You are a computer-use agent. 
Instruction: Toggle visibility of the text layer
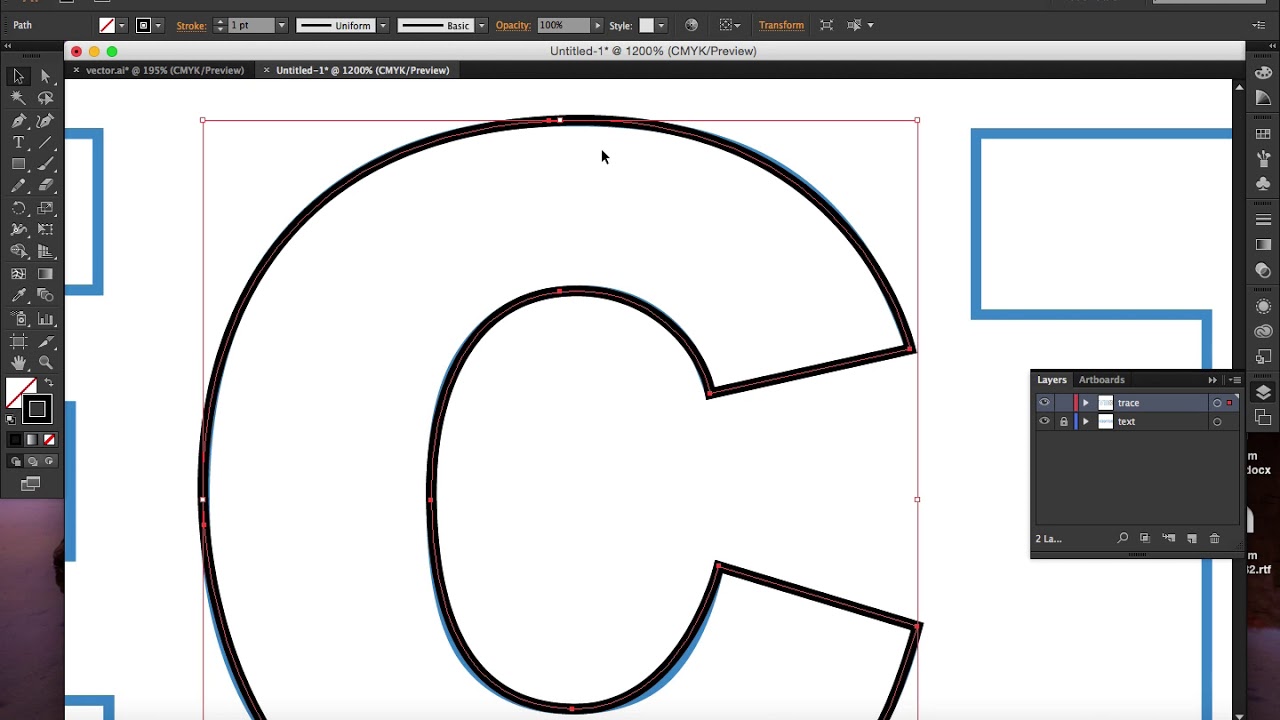coord(1044,422)
